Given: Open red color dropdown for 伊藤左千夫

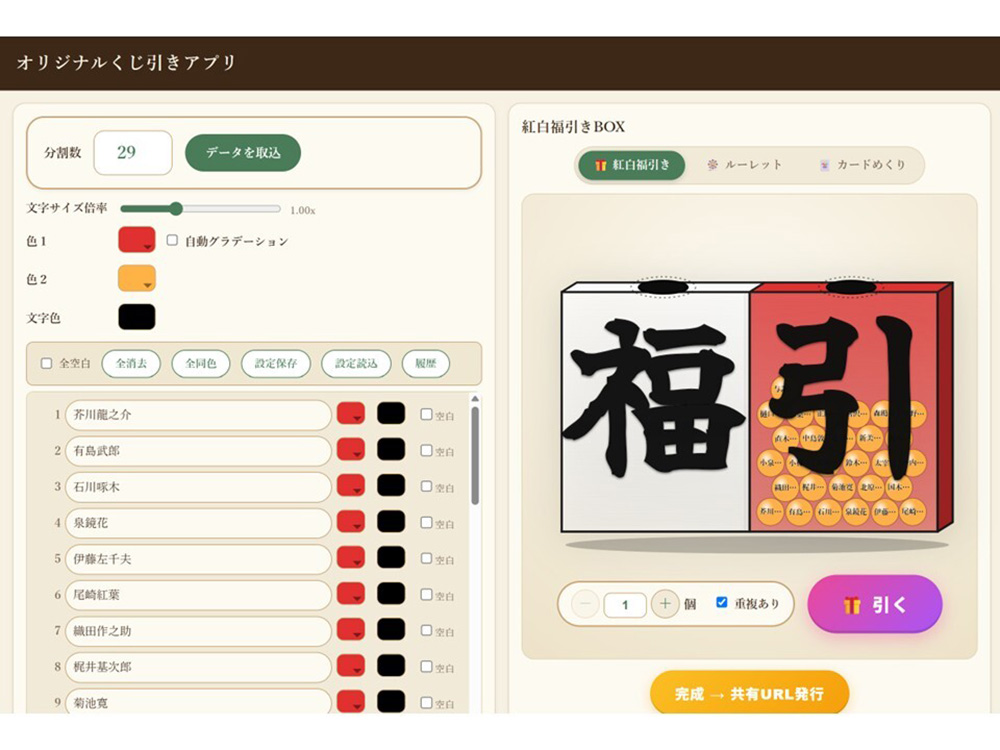Looking at the screenshot, I should tap(351, 557).
